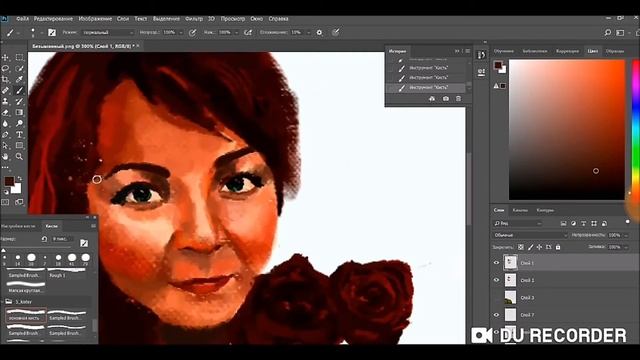This screenshot has height=360, width=640.
Task: Select the Path Selection tool
Action: [5, 145]
